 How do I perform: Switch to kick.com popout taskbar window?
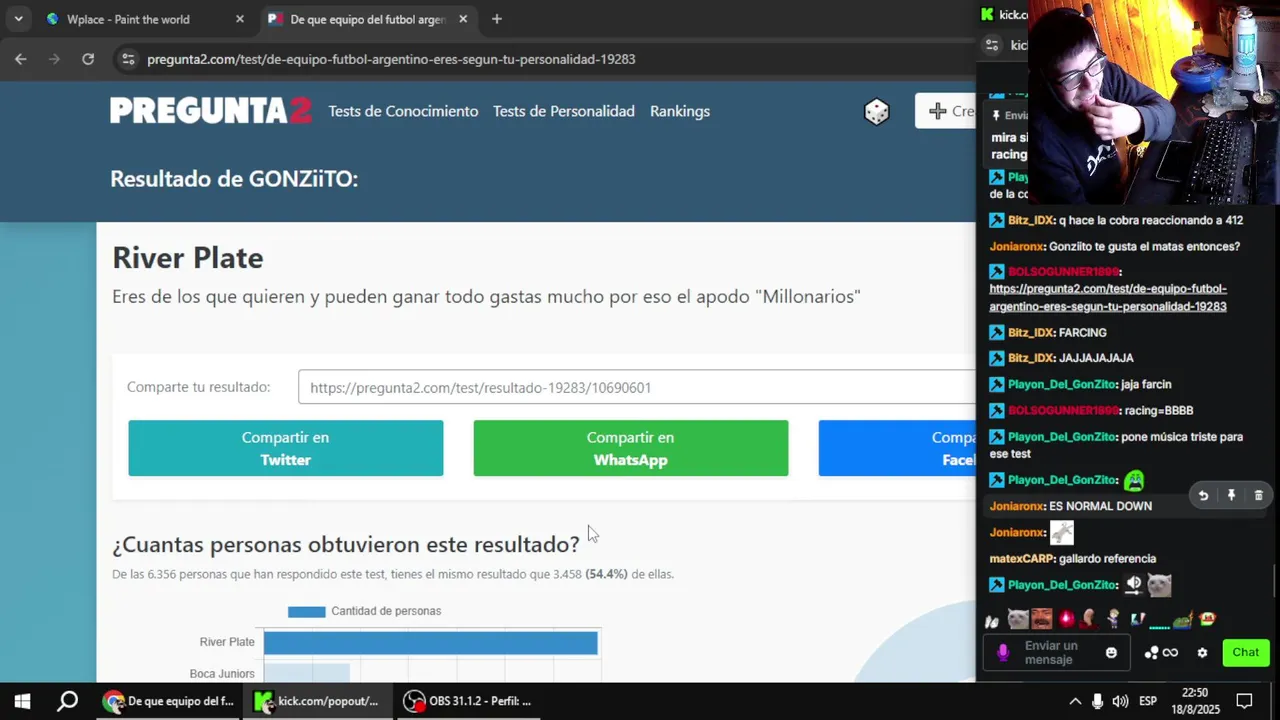(x=318, y=701)
